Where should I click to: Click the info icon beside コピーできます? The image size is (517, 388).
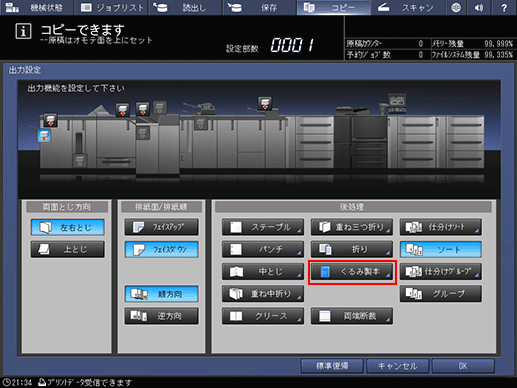point(23,31)
